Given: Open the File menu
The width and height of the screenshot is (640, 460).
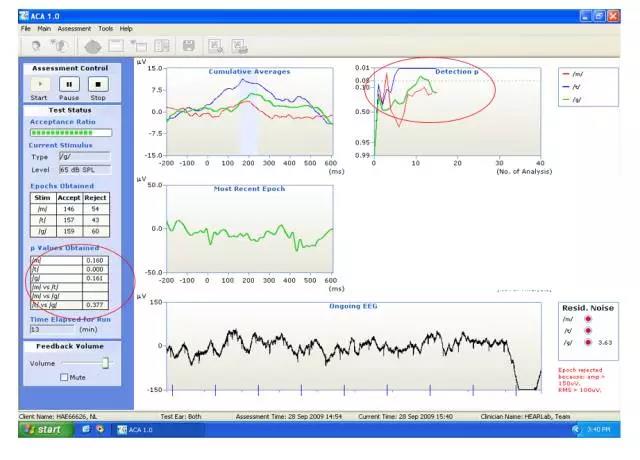Looking at the screenshot, I should click(27, 28).
